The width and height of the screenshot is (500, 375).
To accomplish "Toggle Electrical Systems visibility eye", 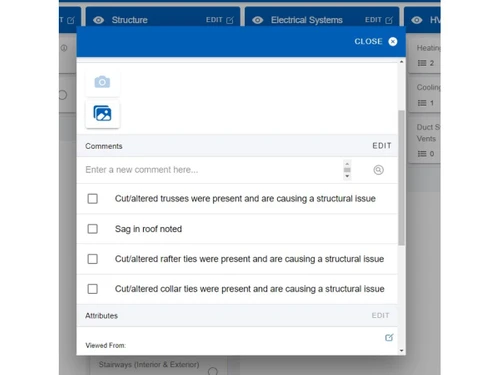I will (257, 20).
